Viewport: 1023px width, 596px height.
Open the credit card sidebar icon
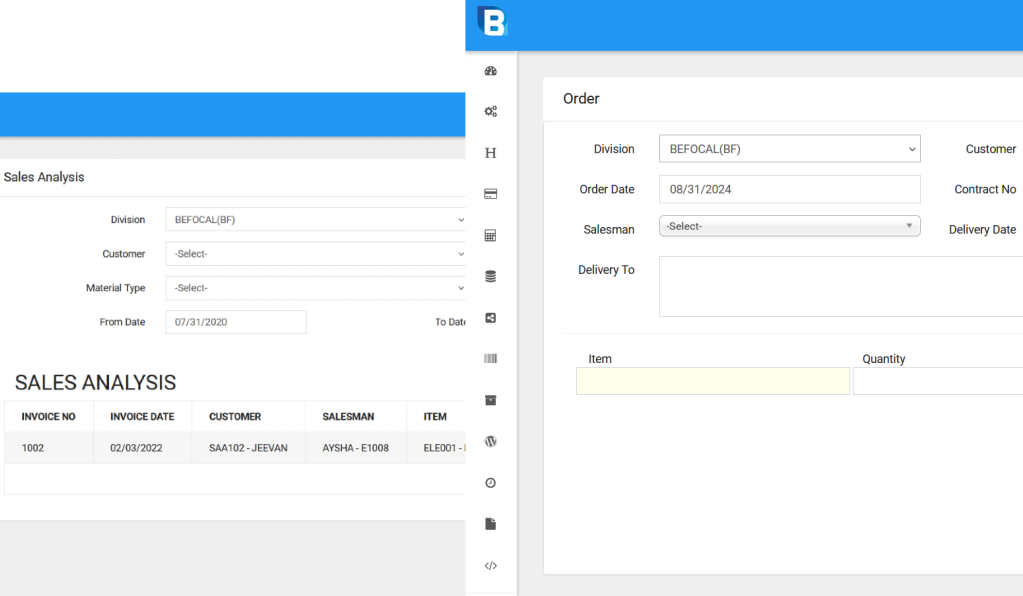coord(490,194)
